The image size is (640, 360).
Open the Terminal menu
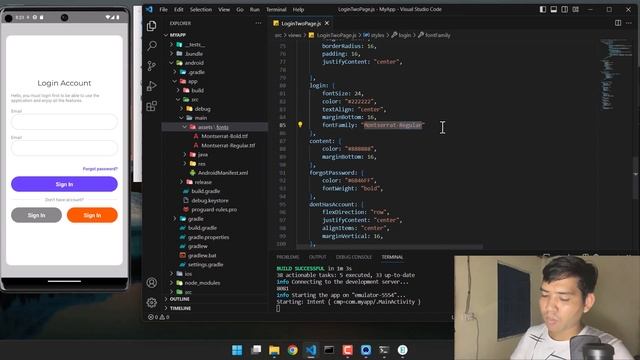276,9
